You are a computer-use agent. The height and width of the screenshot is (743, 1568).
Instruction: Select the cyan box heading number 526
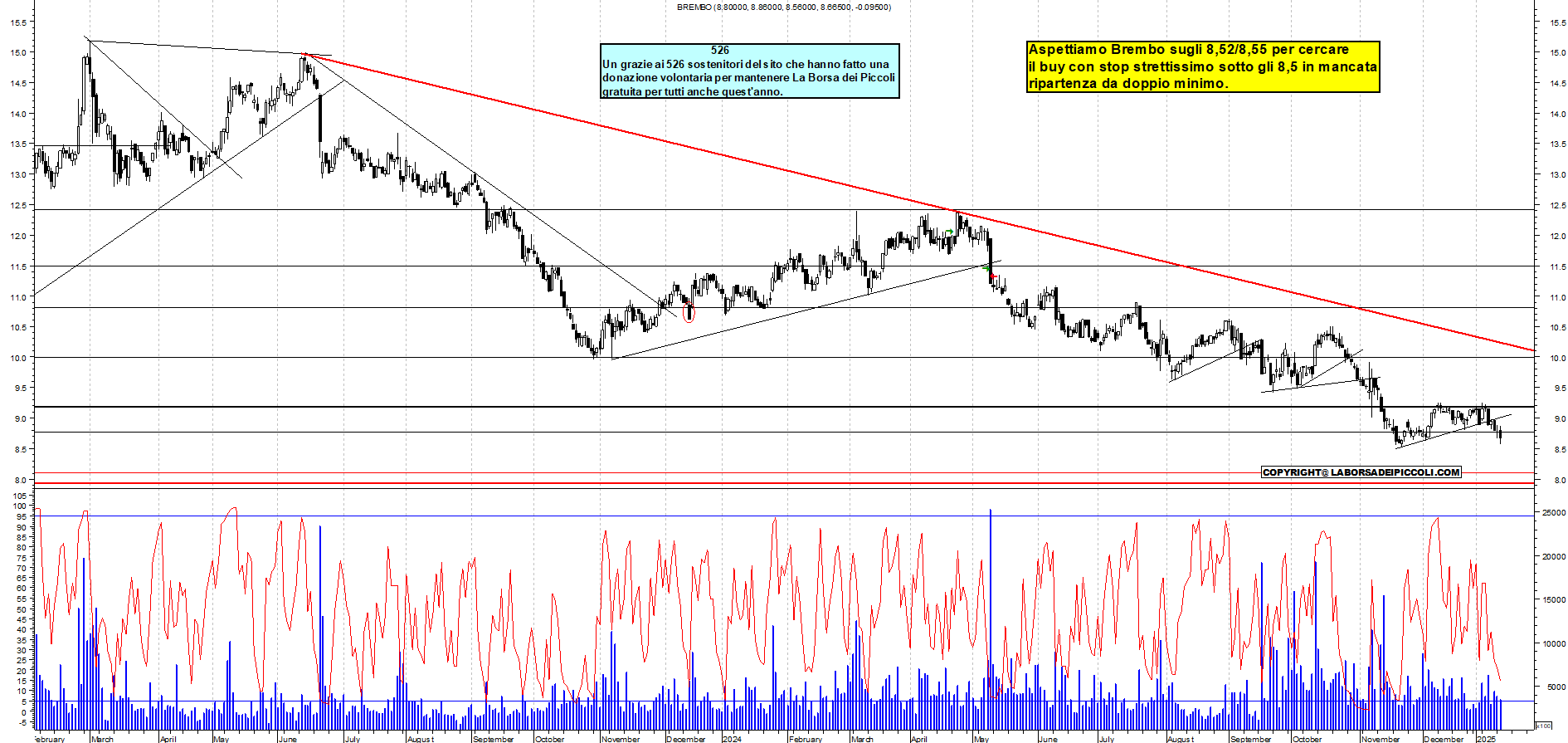click(x=720, y=51)
